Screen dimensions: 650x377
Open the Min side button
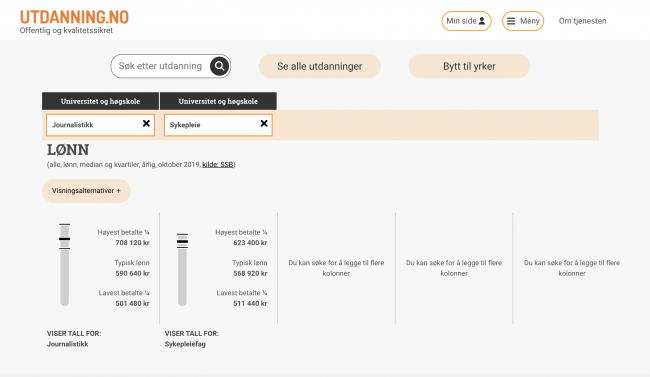pos(466,21)
